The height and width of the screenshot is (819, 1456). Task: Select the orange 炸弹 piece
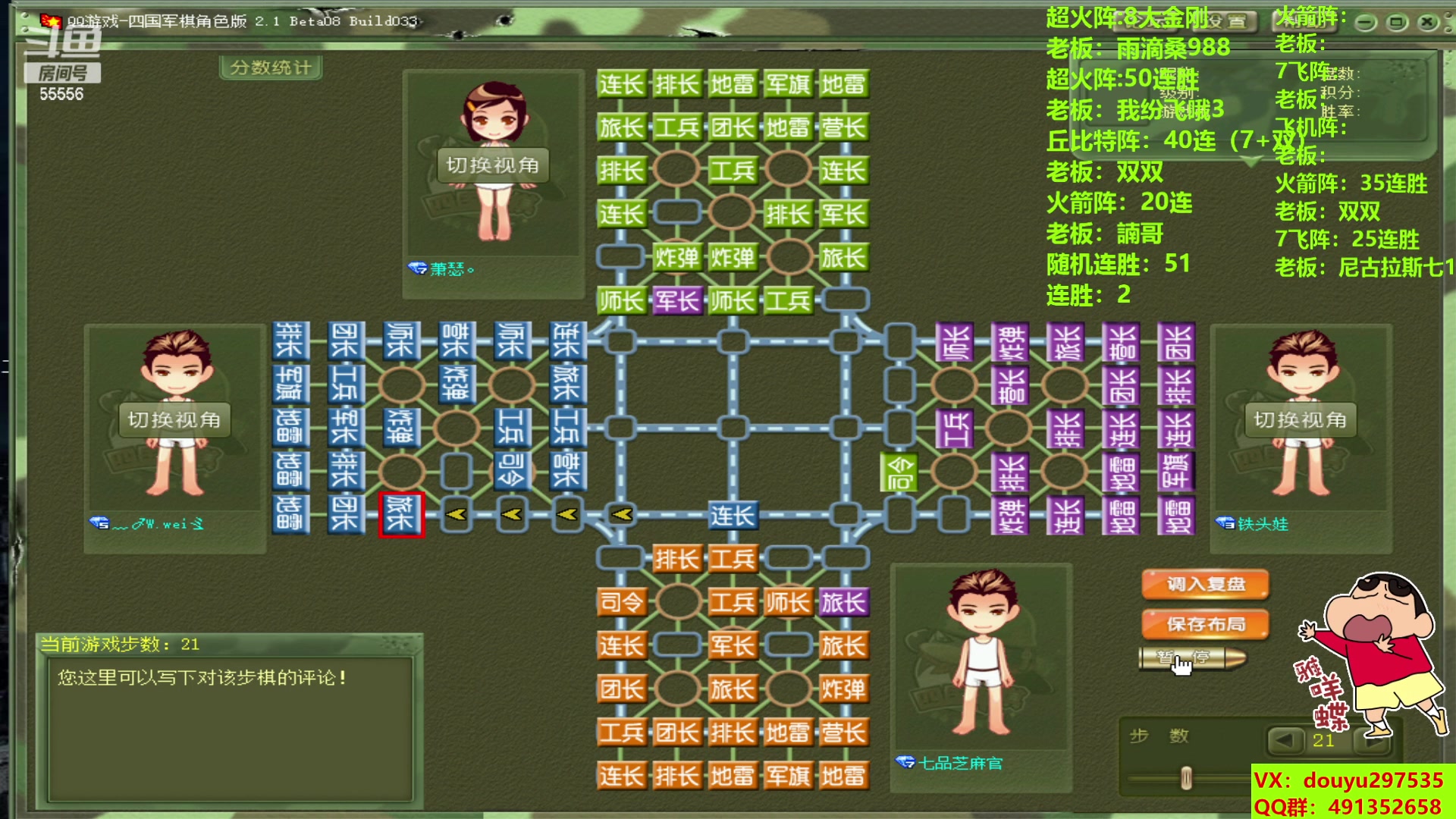pos(843,689)
